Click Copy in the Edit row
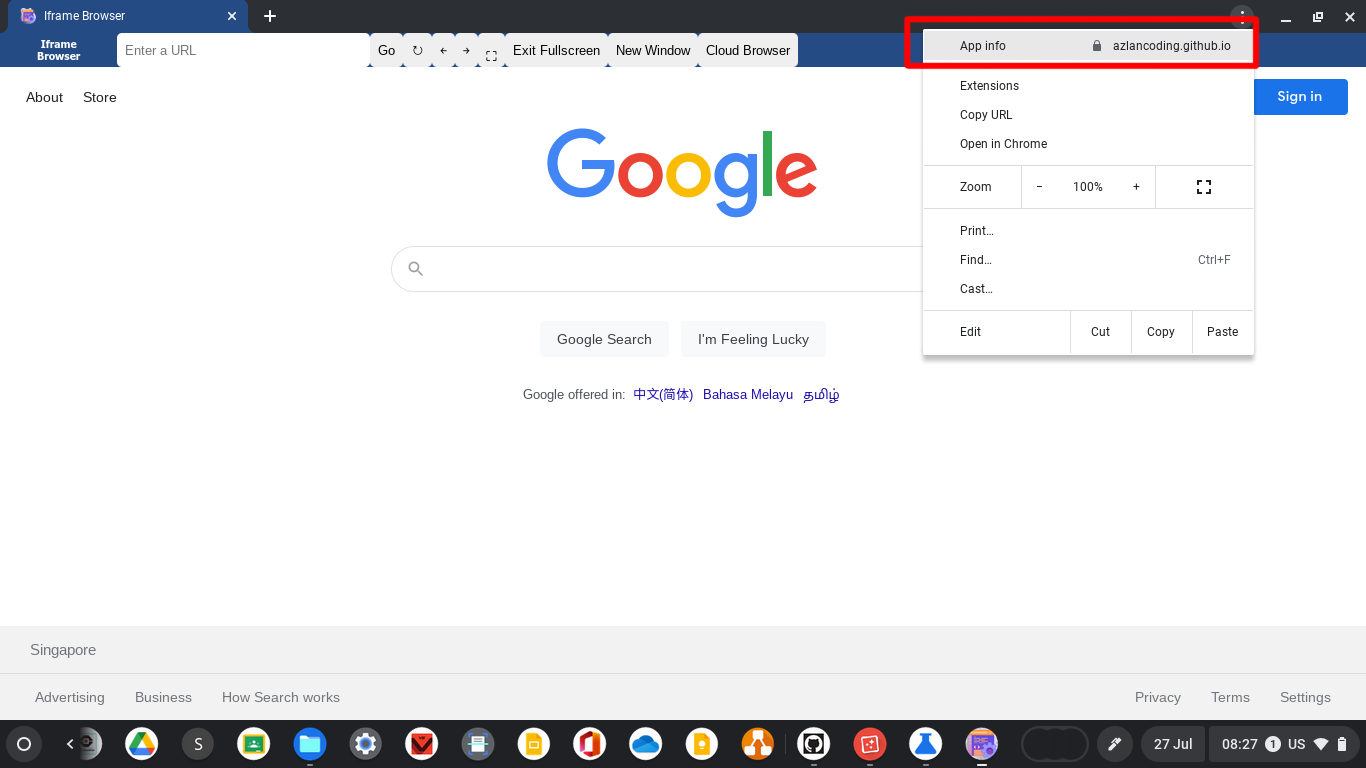Image resolution: width=1366 pixels, height=768 pixels. pos(1161,332)
